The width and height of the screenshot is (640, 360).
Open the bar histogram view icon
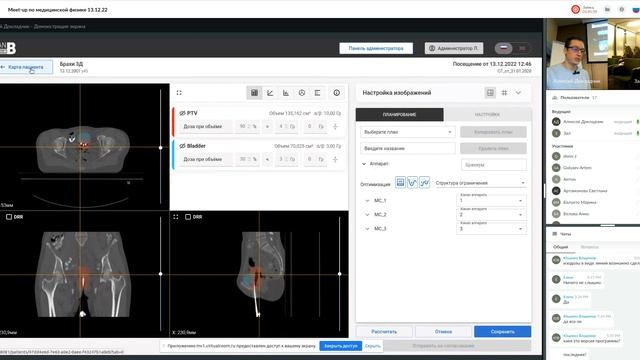[286, 93]
